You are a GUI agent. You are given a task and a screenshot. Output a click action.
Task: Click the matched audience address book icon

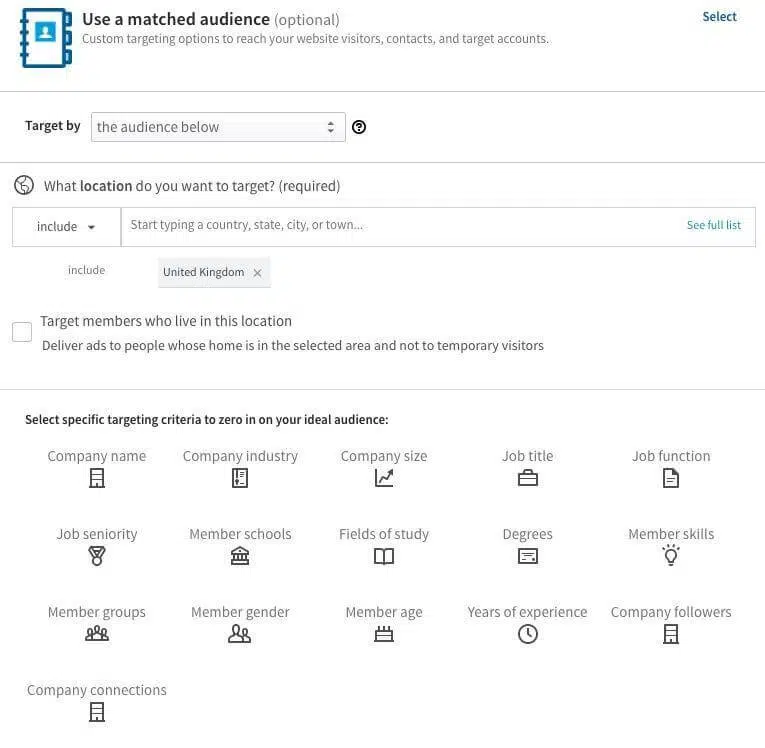point(46,37)
